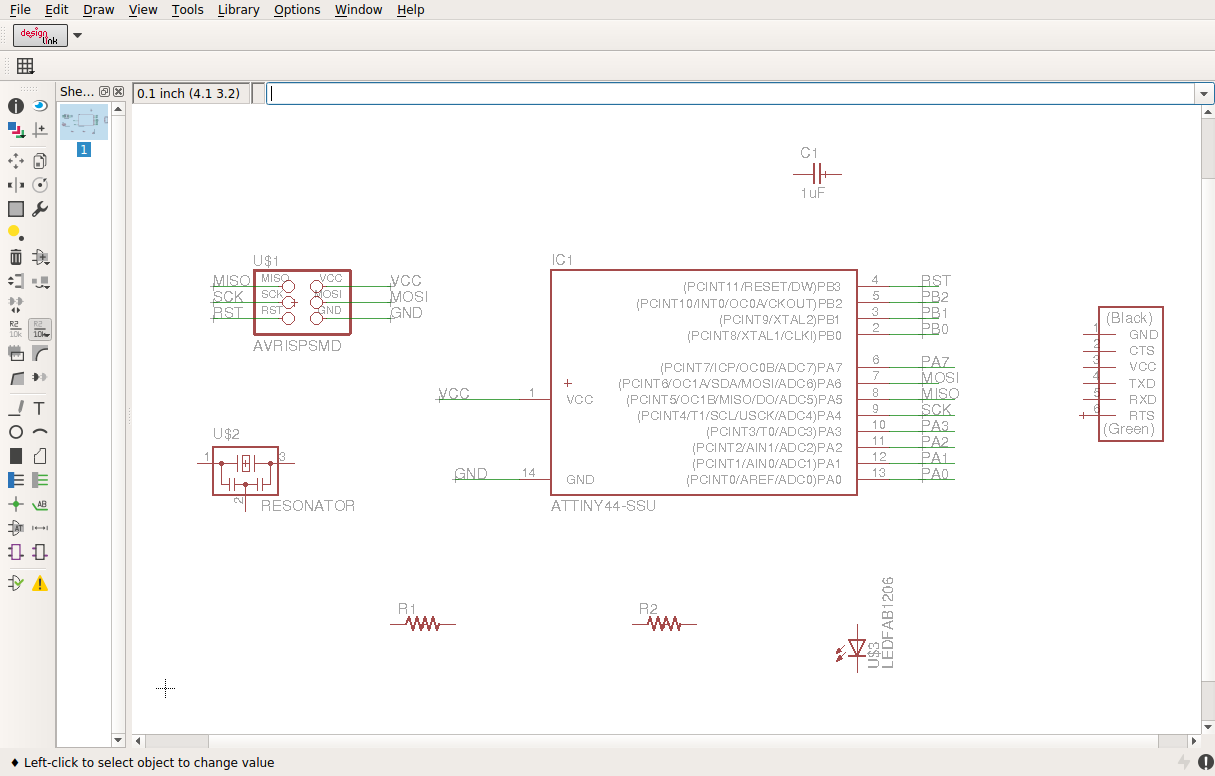The width and height of the screenshot is (1215, 776).
Task: Open the View menu
Action: [144, 10]
